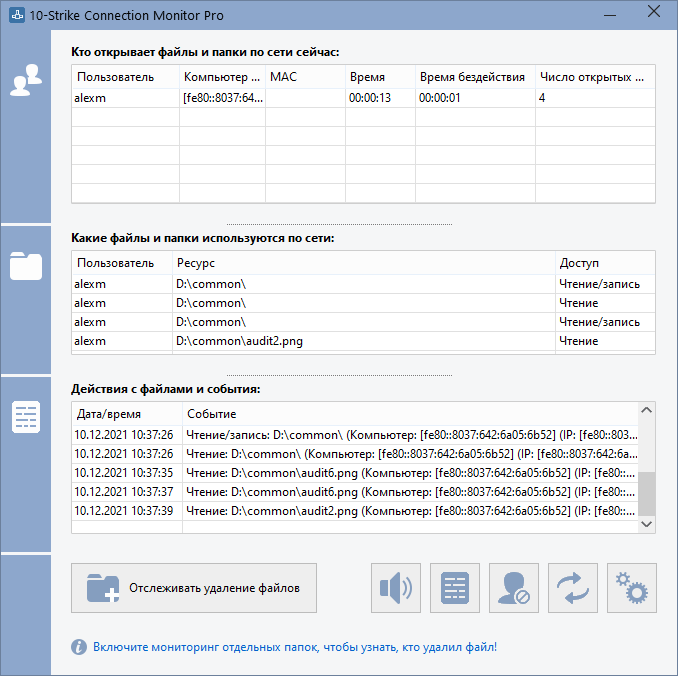678x676 pixels.
Task: Click the events list scroll down arrow
Action: click(x=646, y=524)
